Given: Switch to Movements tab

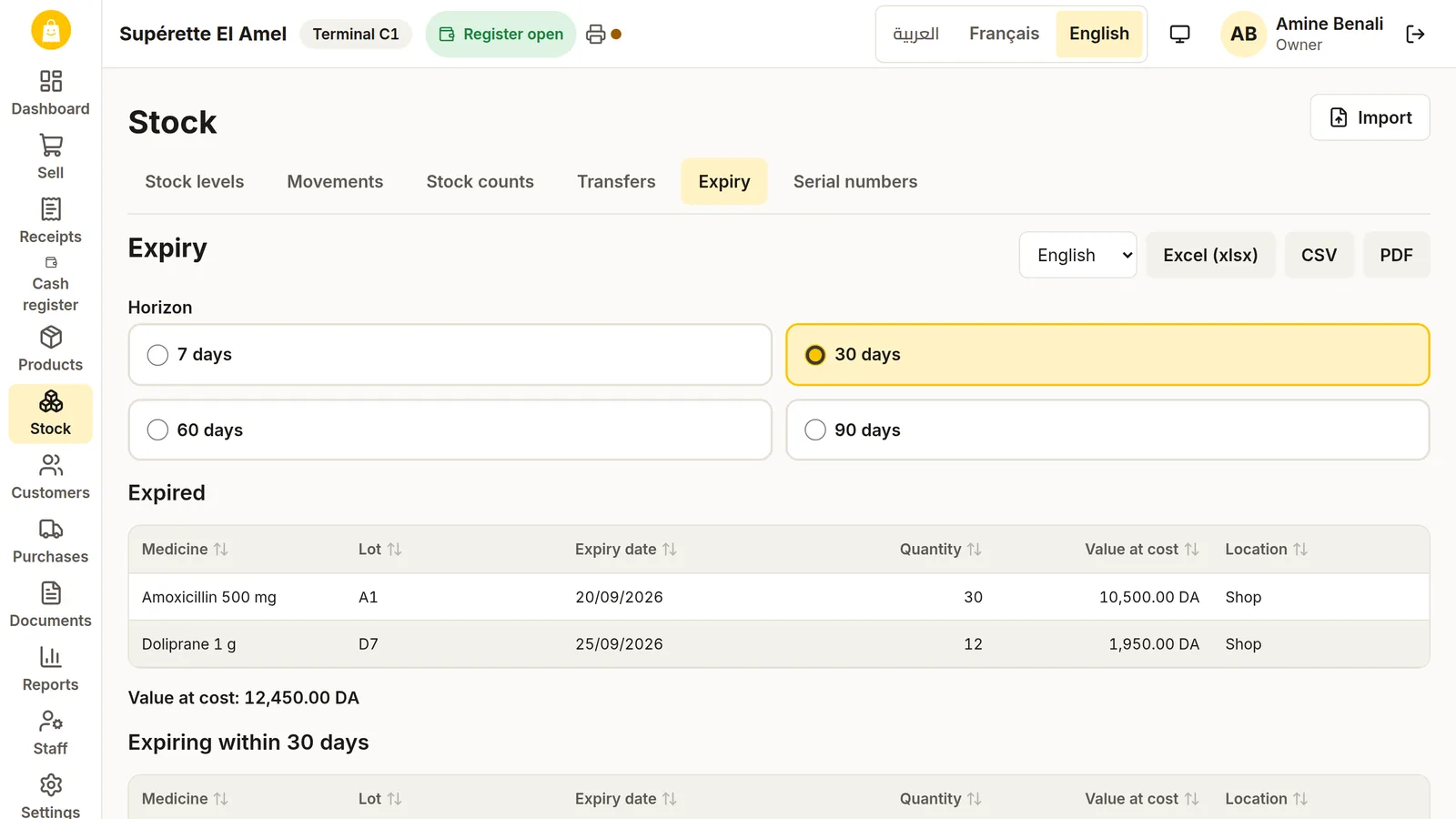Looking at the screenshot, I should (335, 182).
